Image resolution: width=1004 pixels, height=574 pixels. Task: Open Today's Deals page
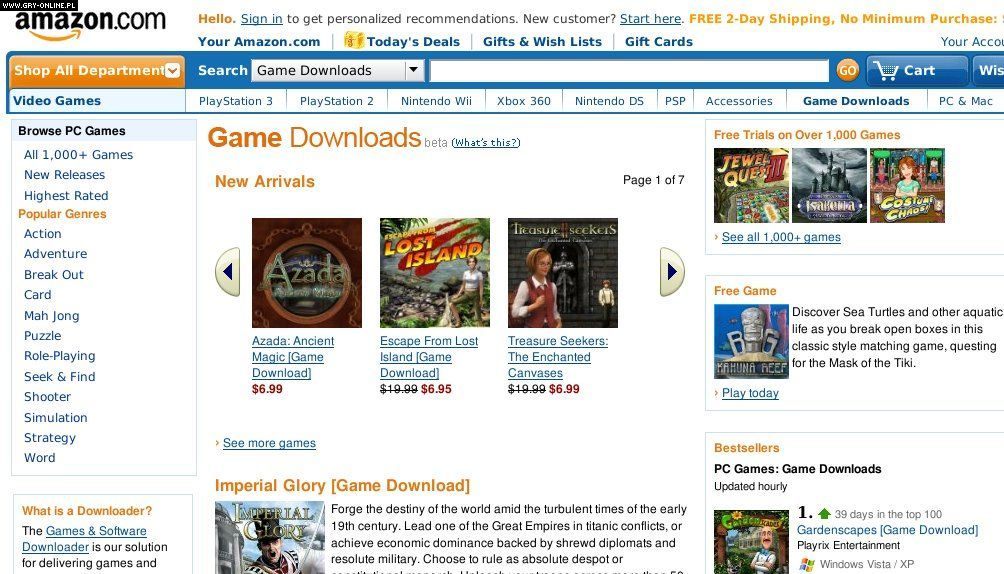tap(402, 42)
